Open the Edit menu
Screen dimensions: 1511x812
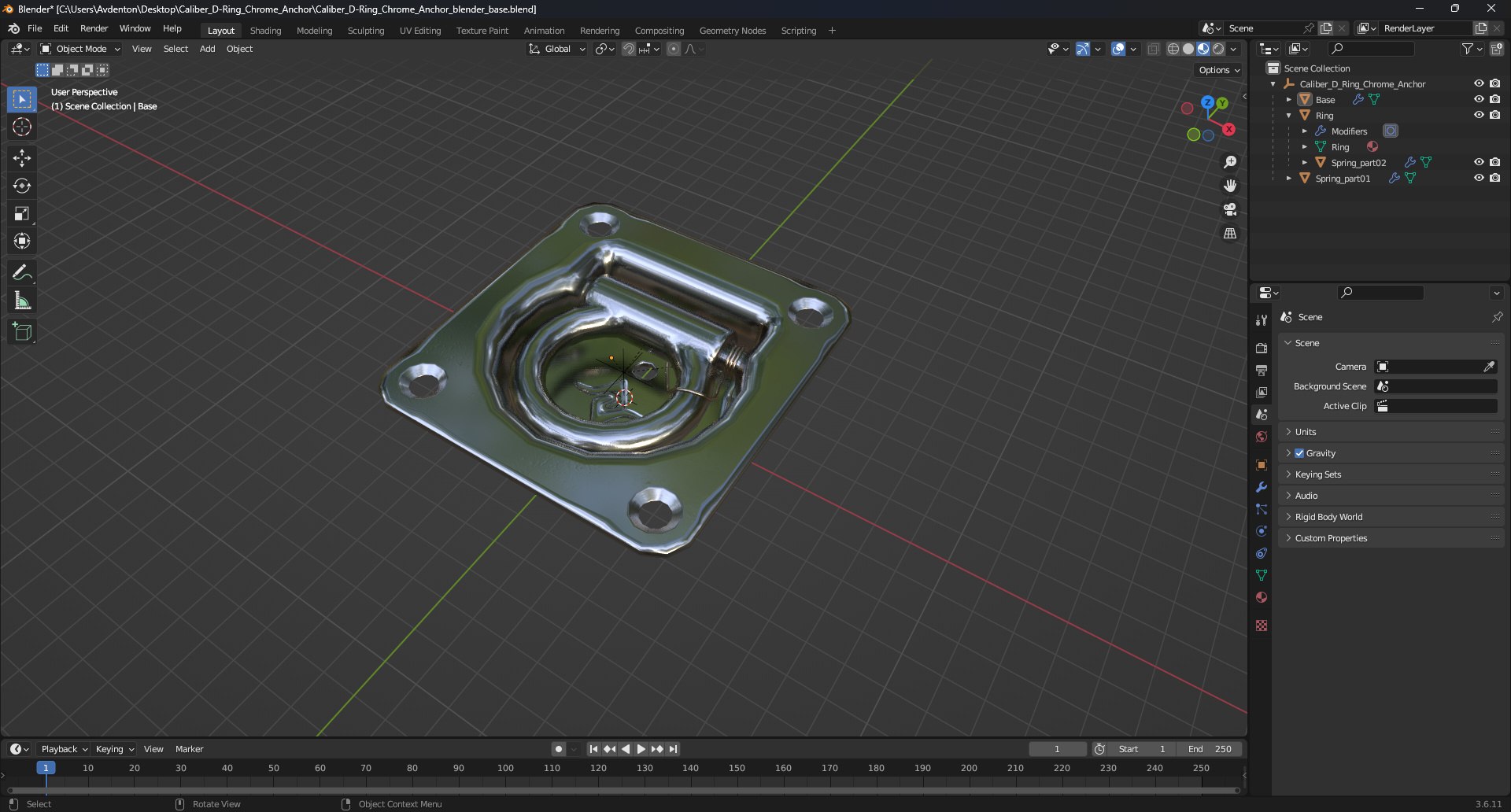pyautogui.click(x=61, y=28)
